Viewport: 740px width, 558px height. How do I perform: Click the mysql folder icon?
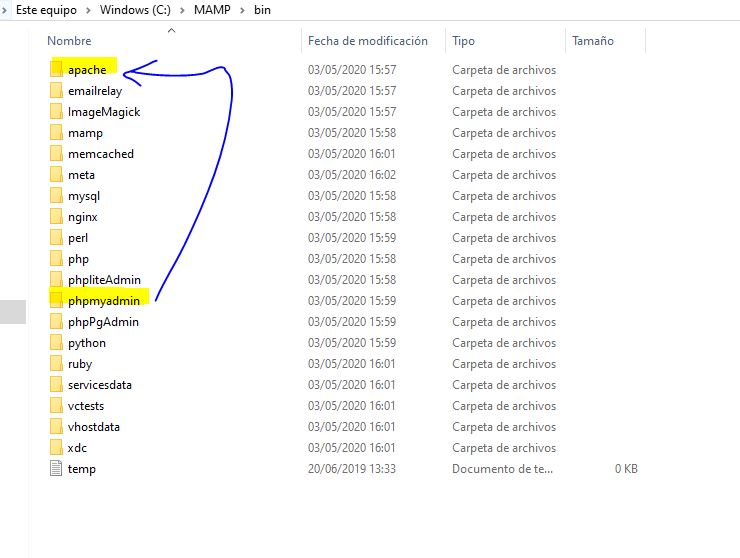point(56,196)
